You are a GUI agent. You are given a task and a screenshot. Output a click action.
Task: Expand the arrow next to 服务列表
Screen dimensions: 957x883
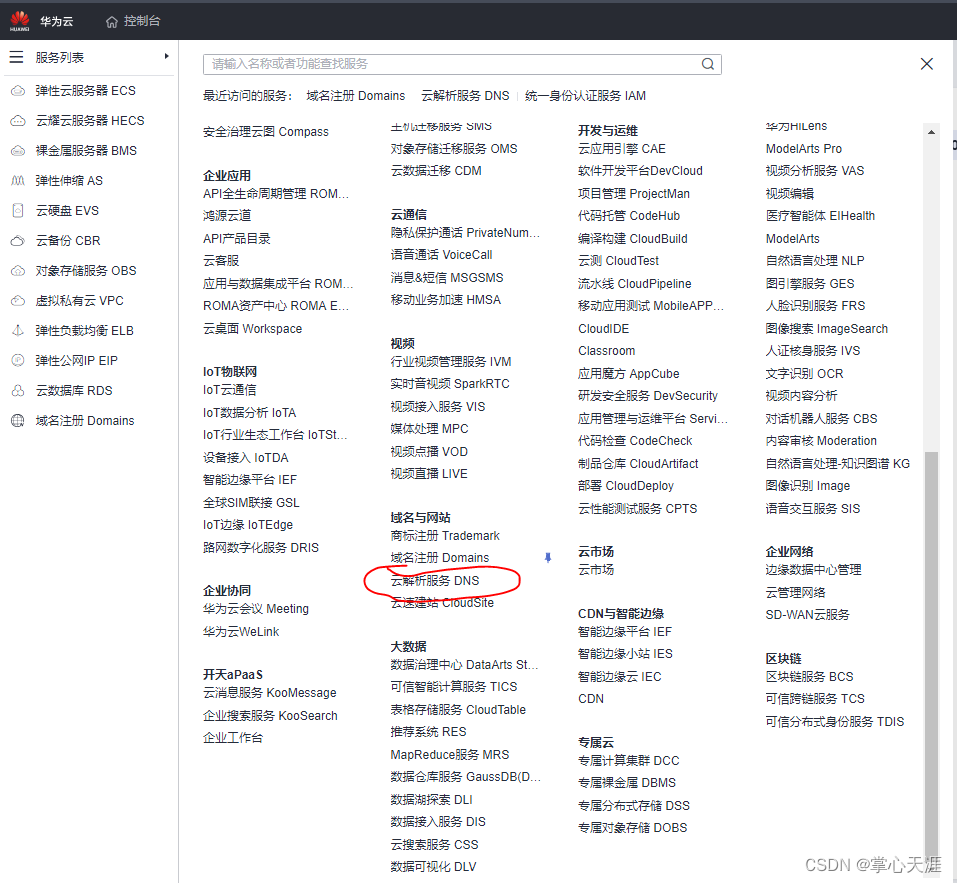[x=166, y=56]
